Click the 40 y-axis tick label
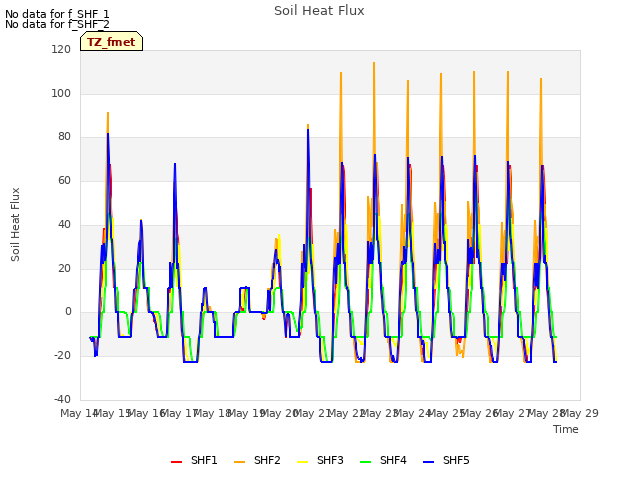 tap(64, 224)
